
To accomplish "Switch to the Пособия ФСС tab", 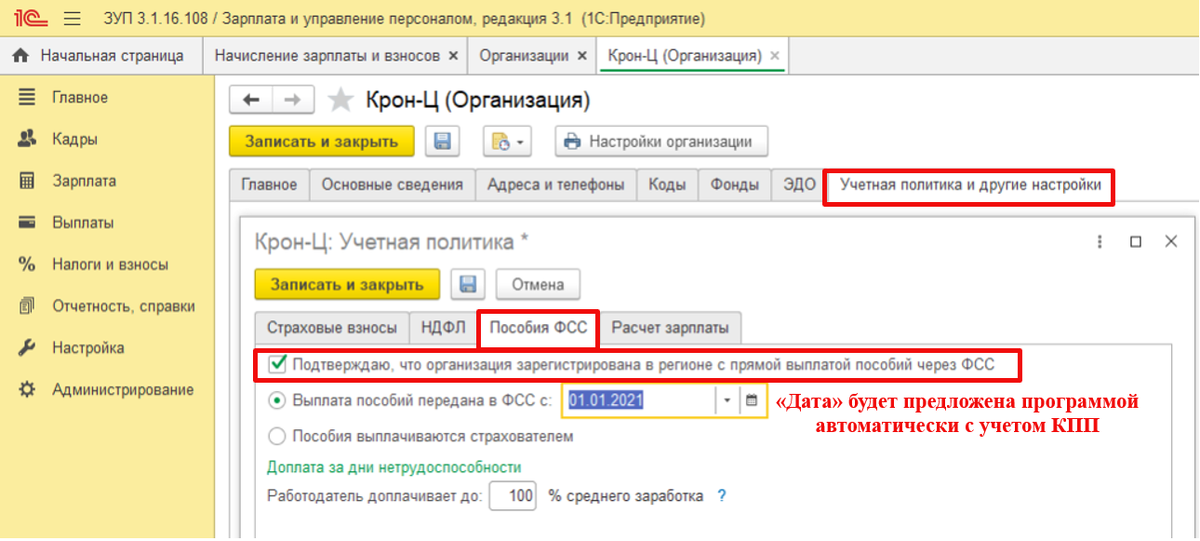I will (538, 327).
